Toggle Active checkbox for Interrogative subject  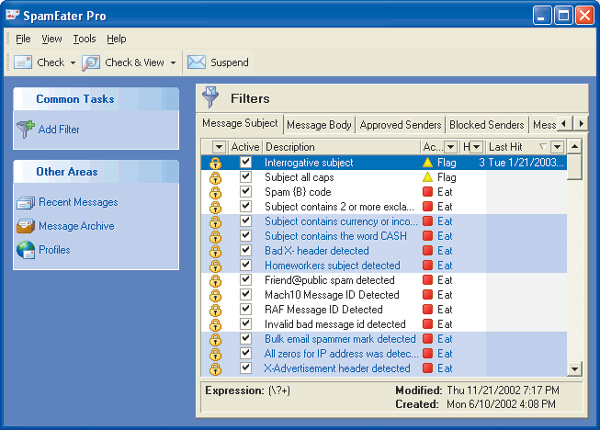click(x=246, y=162)
